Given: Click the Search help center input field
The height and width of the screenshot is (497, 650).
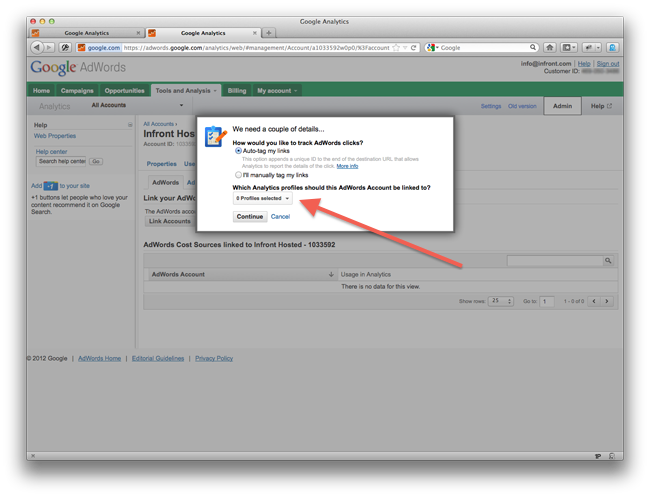Looking at the screenshot, I should coord(61,161).
